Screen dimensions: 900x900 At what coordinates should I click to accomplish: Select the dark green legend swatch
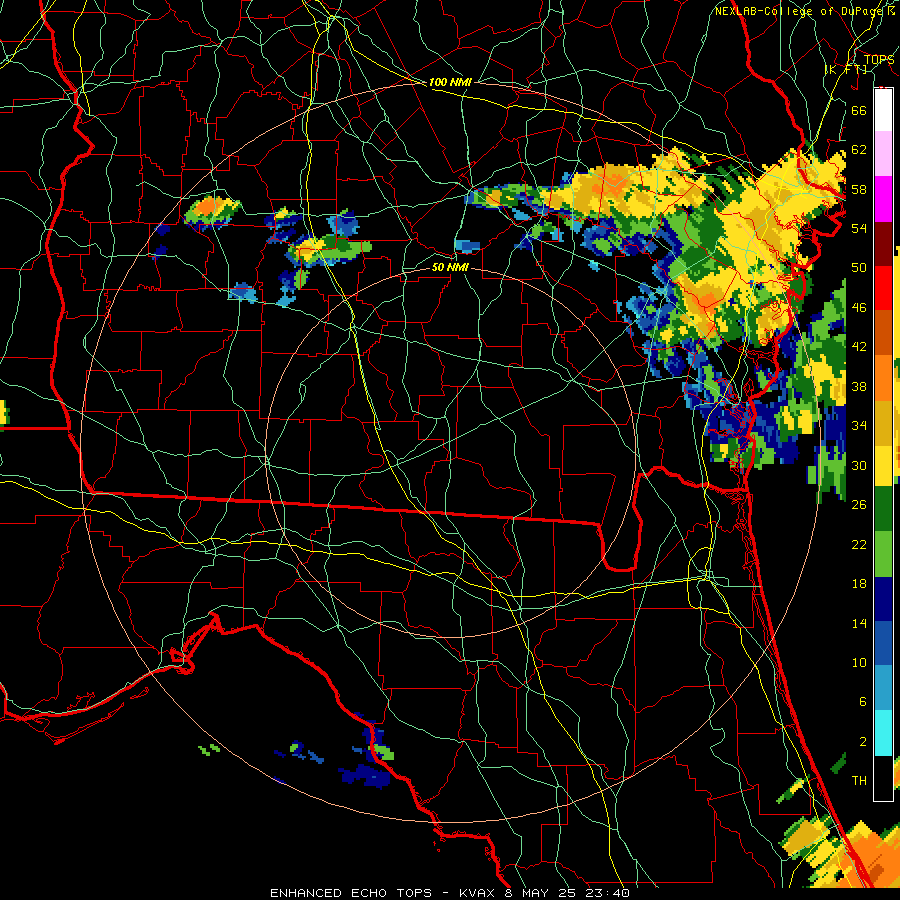pyautogui.click(x=883, y=509)
